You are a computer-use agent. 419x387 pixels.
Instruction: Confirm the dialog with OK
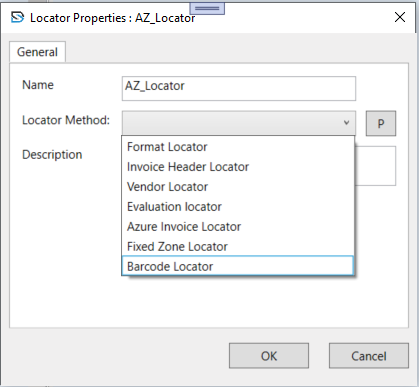tap(269, 356)
